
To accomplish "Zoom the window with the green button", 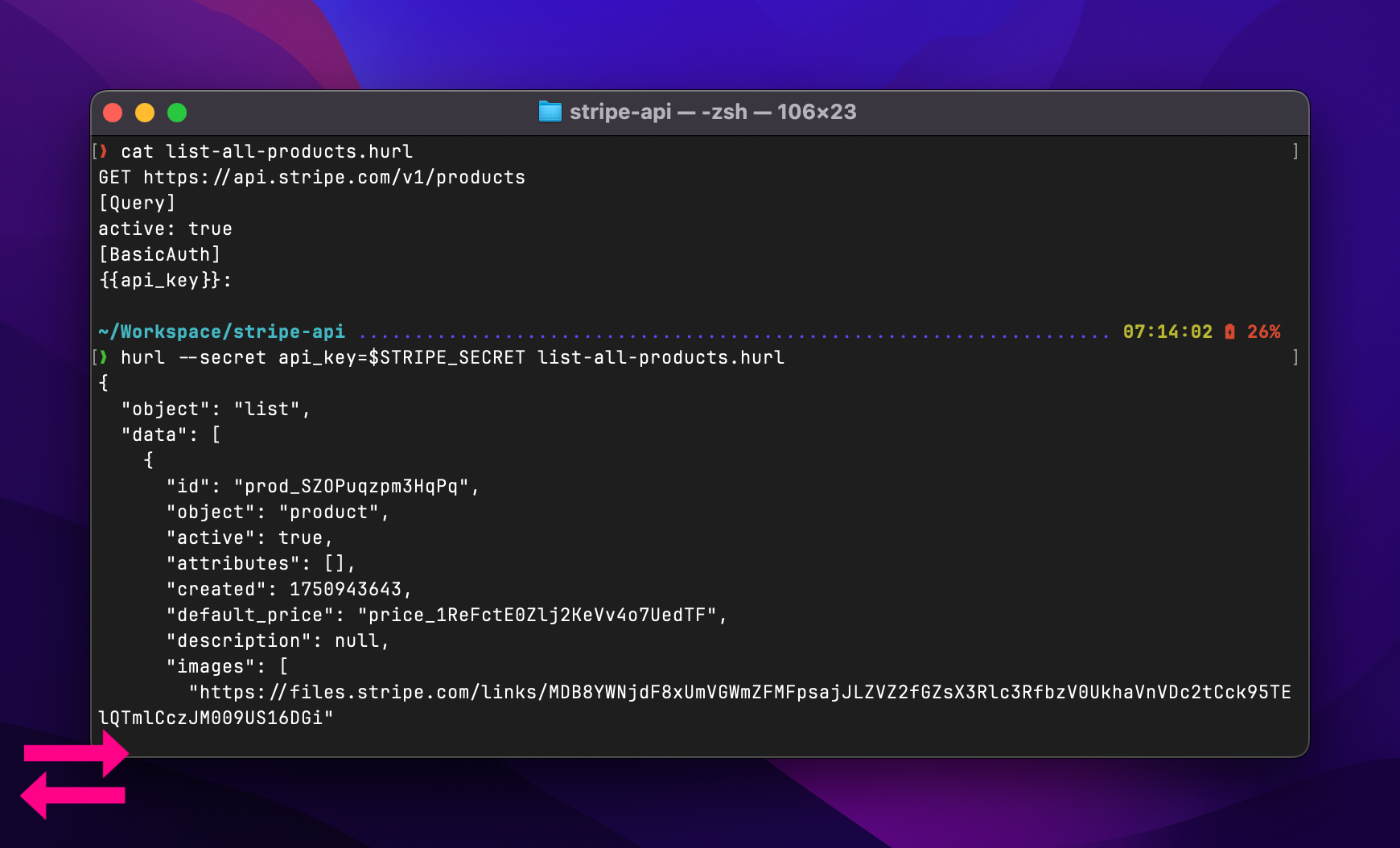I will point(177,113).
